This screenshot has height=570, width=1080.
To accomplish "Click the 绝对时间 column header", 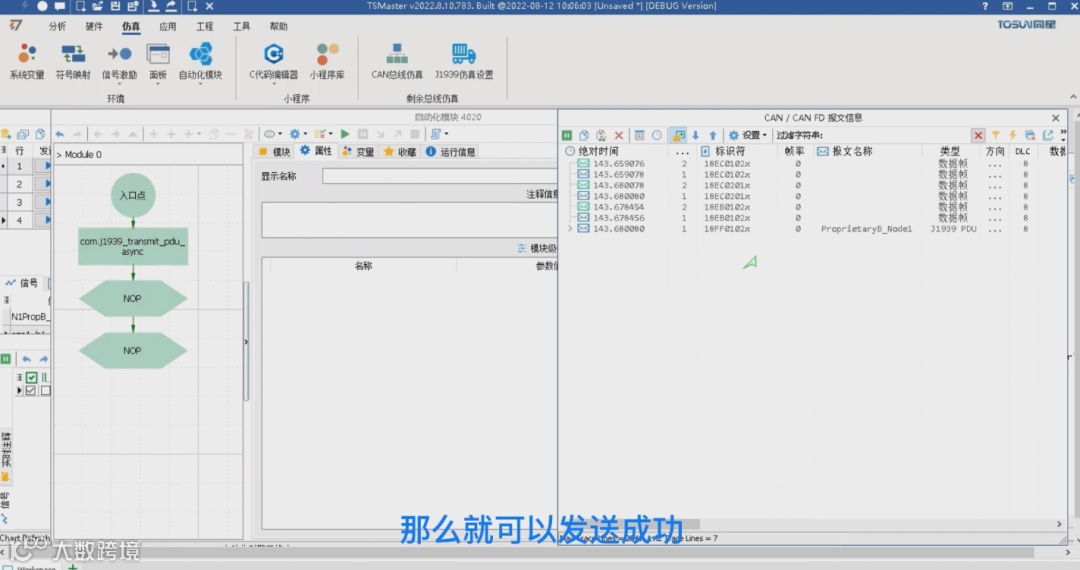I will click(598, 151).
